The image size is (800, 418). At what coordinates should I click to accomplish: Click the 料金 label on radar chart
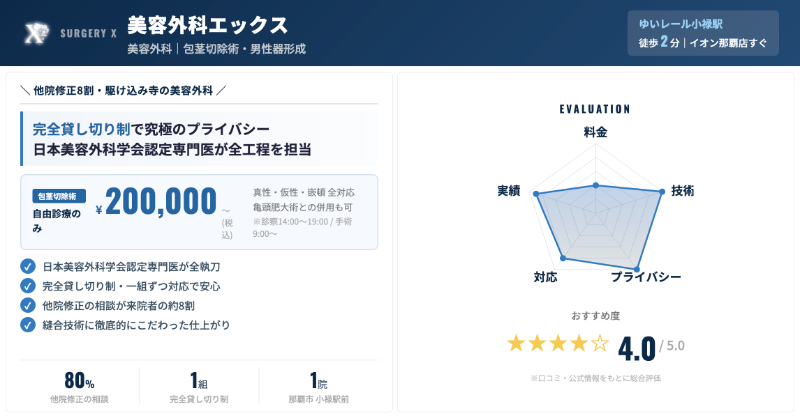[596, 132]
